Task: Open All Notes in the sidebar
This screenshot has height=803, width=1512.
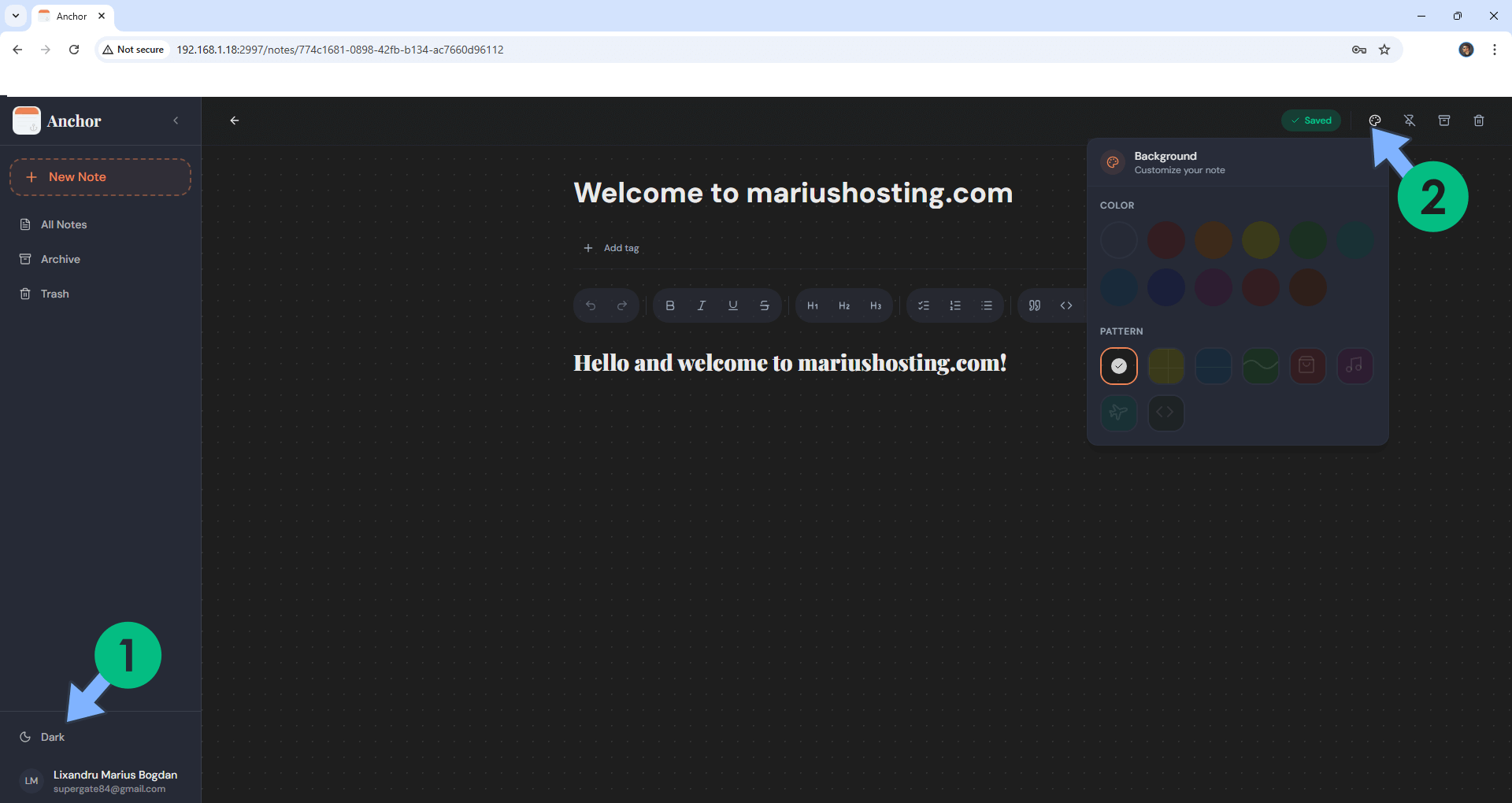Action: [x=64, y=224]
